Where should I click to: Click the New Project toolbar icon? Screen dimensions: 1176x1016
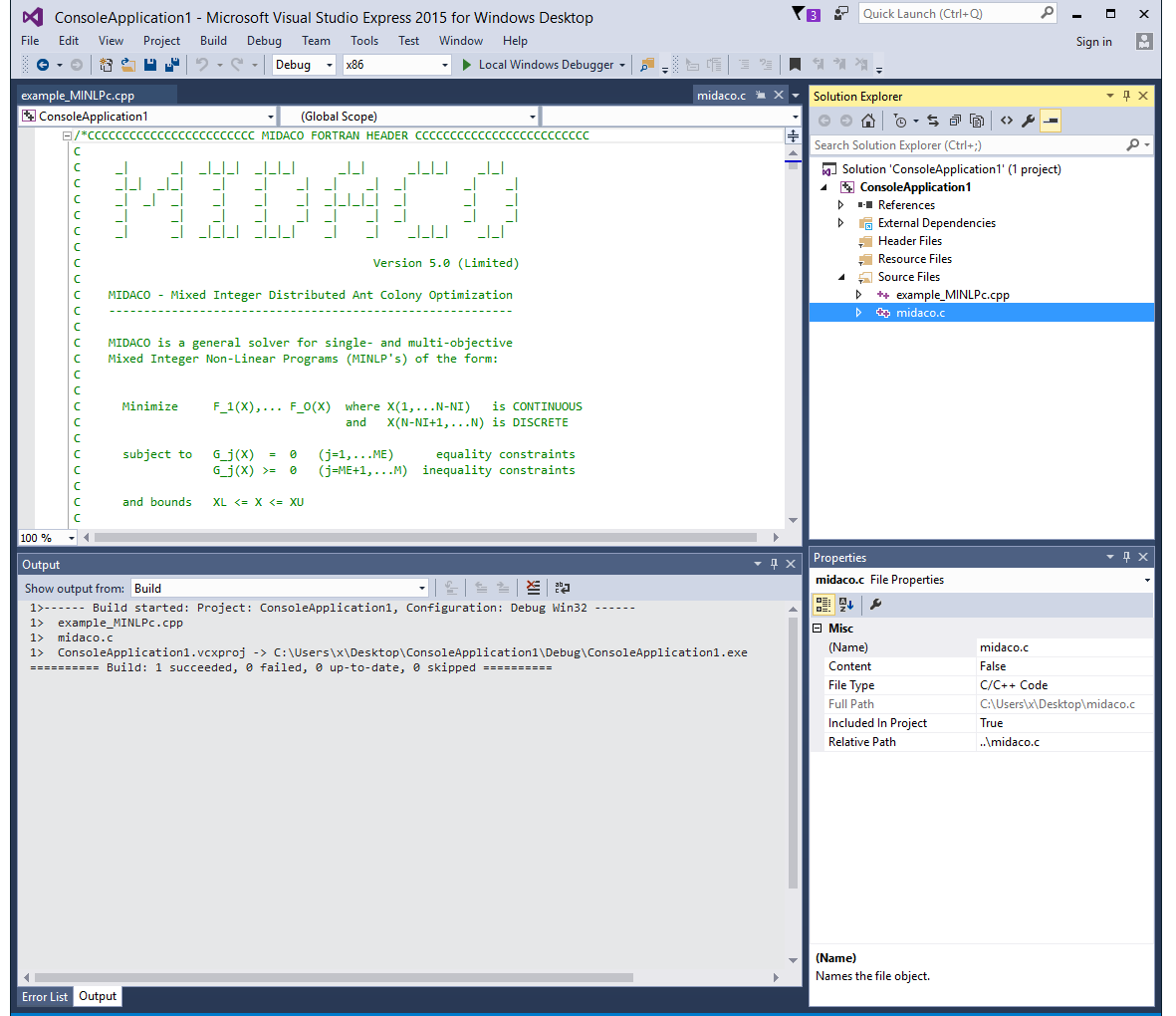point(106,65)
